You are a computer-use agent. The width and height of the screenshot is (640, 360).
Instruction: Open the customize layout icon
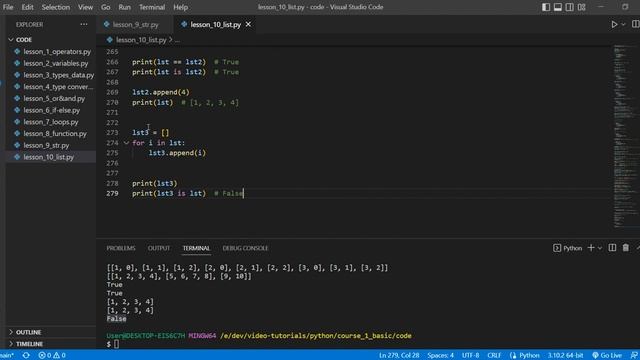582,7
